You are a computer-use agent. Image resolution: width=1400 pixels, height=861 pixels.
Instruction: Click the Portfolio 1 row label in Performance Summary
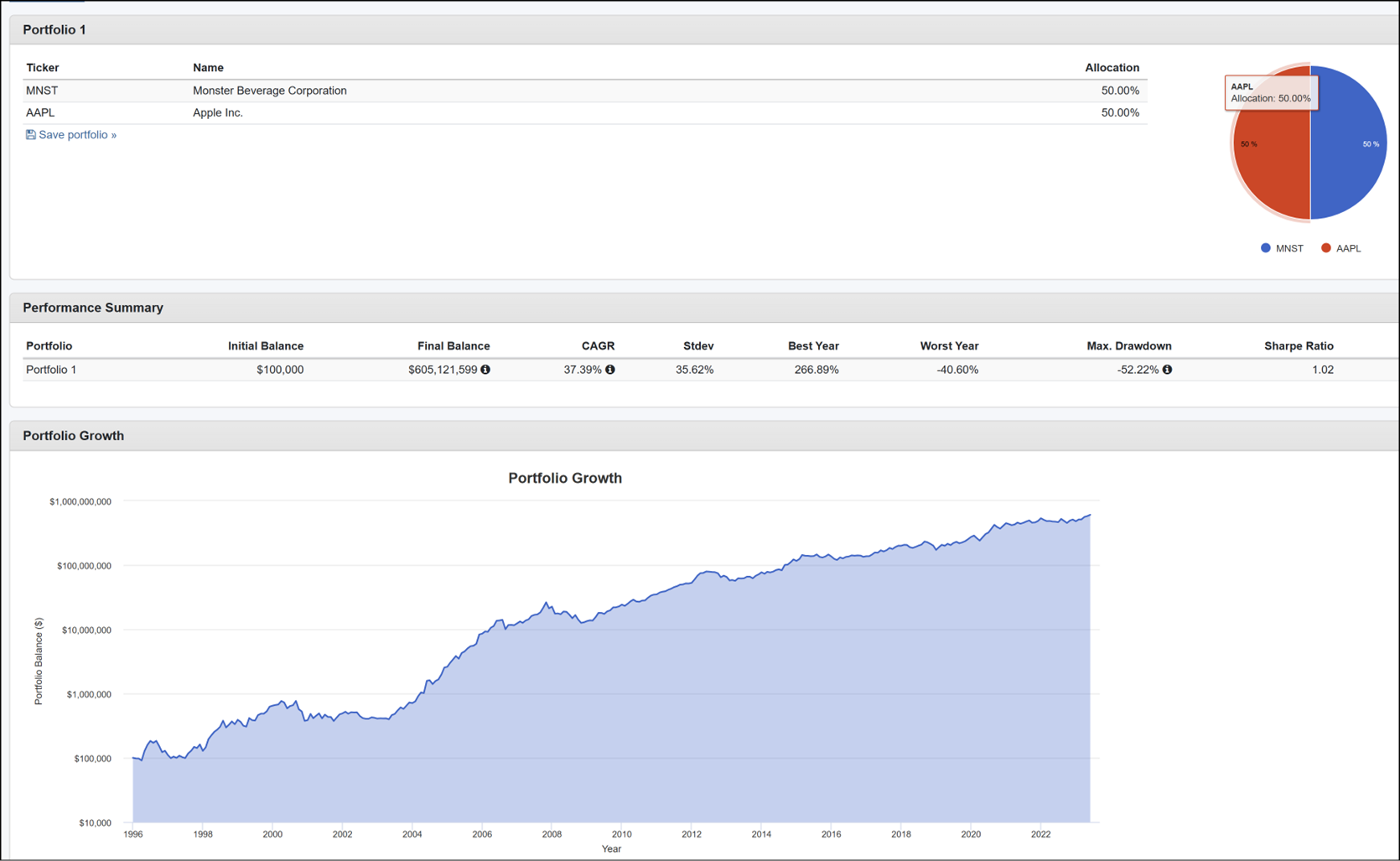point(51,370)
